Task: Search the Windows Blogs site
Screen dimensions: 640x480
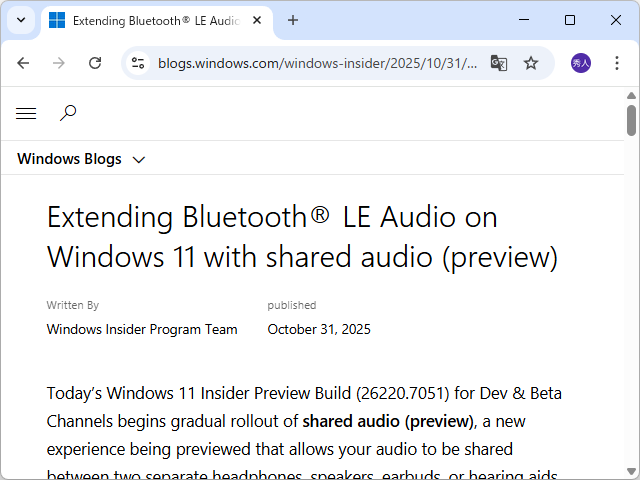Action: (68, 113)
